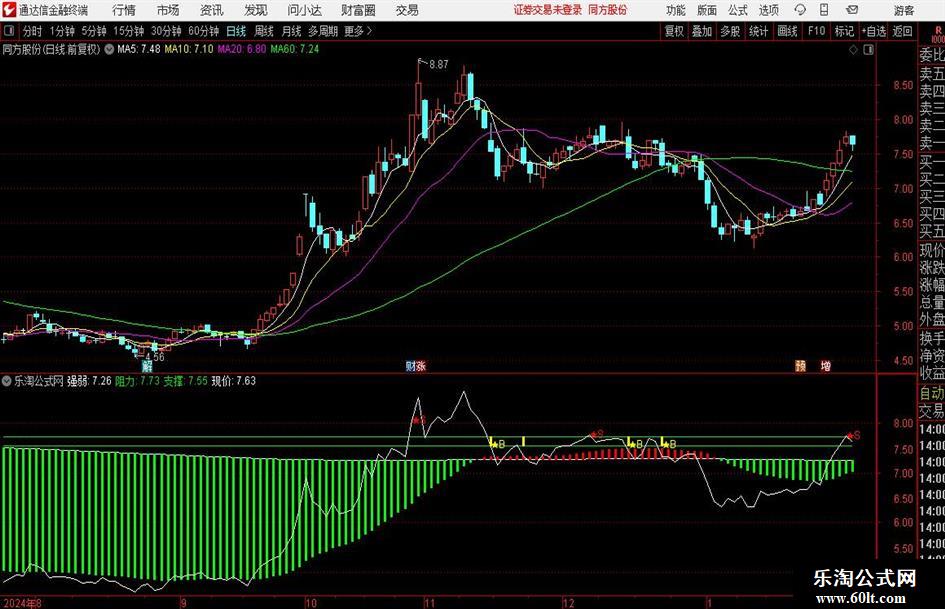This screenshot has height=609, width=945.
Task: Click the 财 event marker
Action: (x=410, y=366)
